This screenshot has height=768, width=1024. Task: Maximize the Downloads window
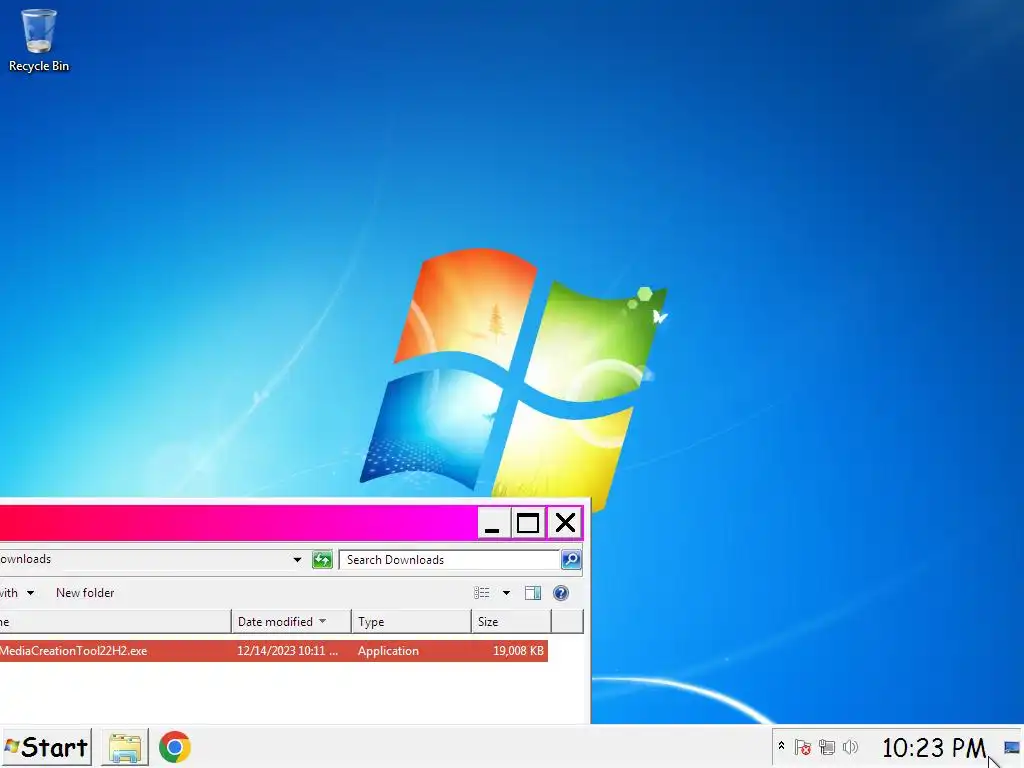point(528,523)
